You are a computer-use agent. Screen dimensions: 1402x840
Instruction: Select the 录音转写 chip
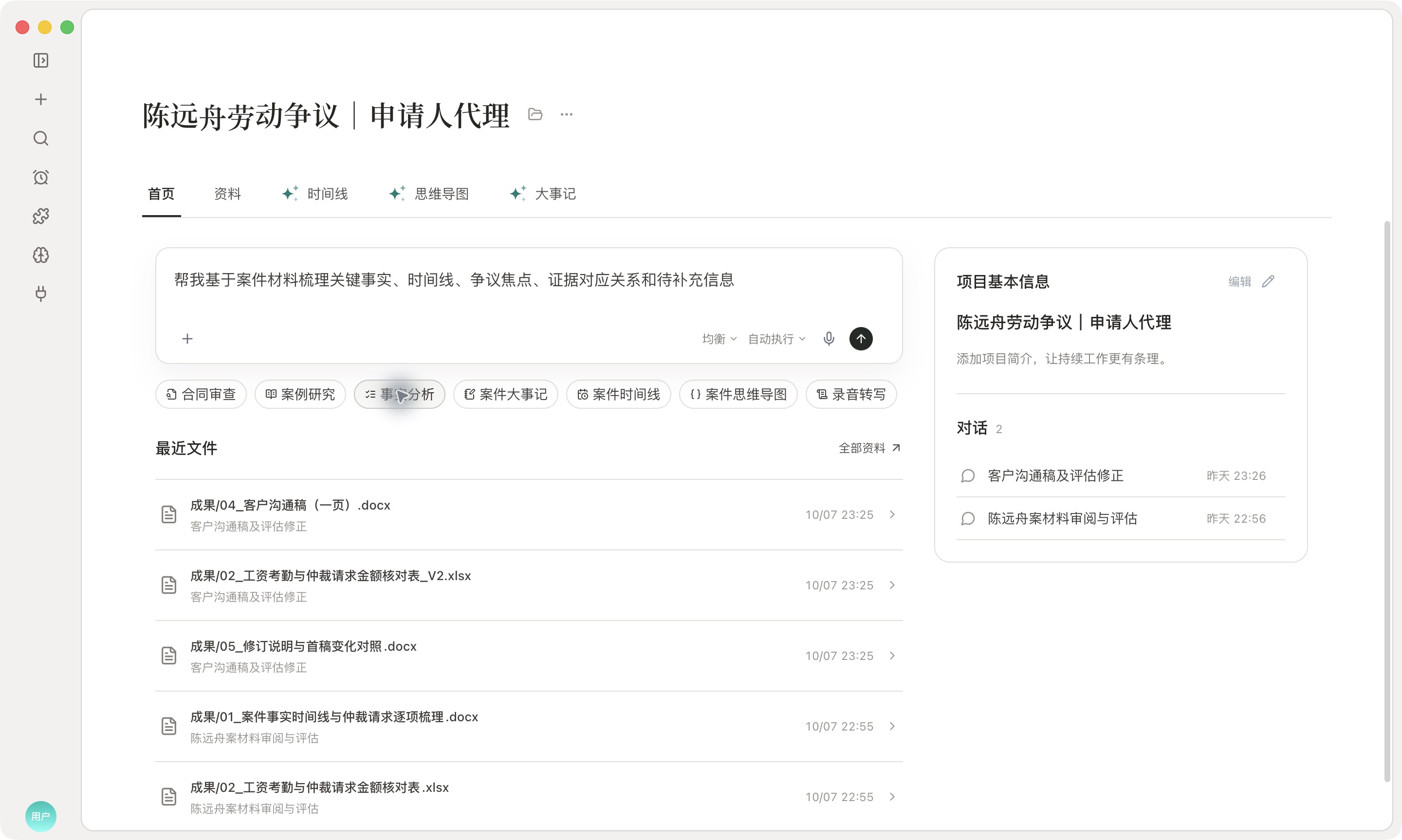(851, 394)
